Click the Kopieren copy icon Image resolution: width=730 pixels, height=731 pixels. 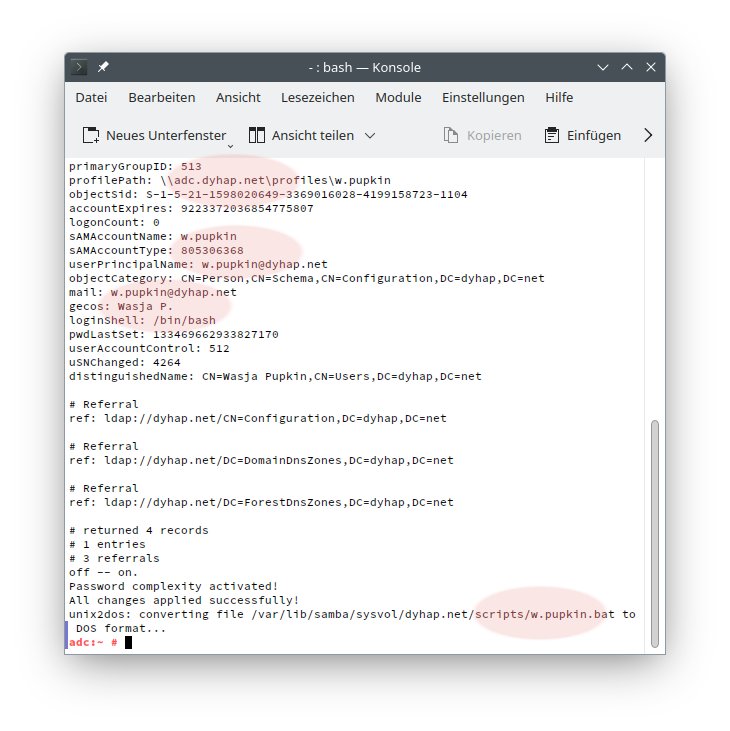[451, 135]
